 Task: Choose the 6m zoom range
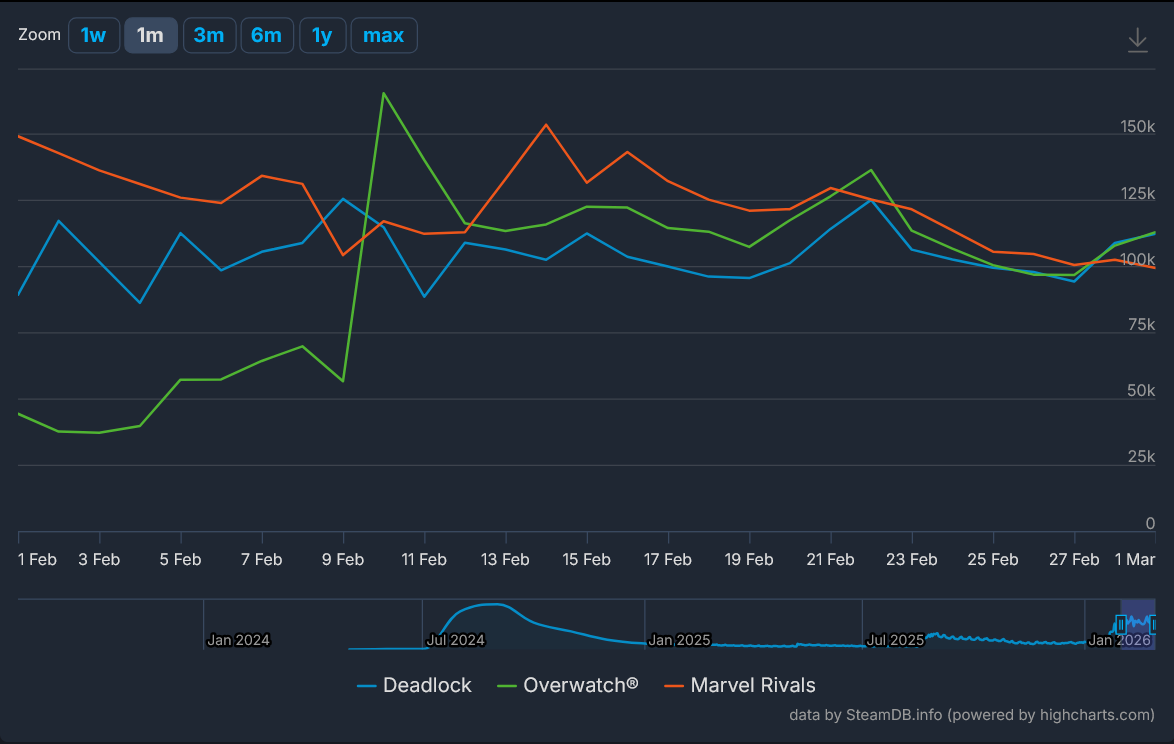coord(266,36)
